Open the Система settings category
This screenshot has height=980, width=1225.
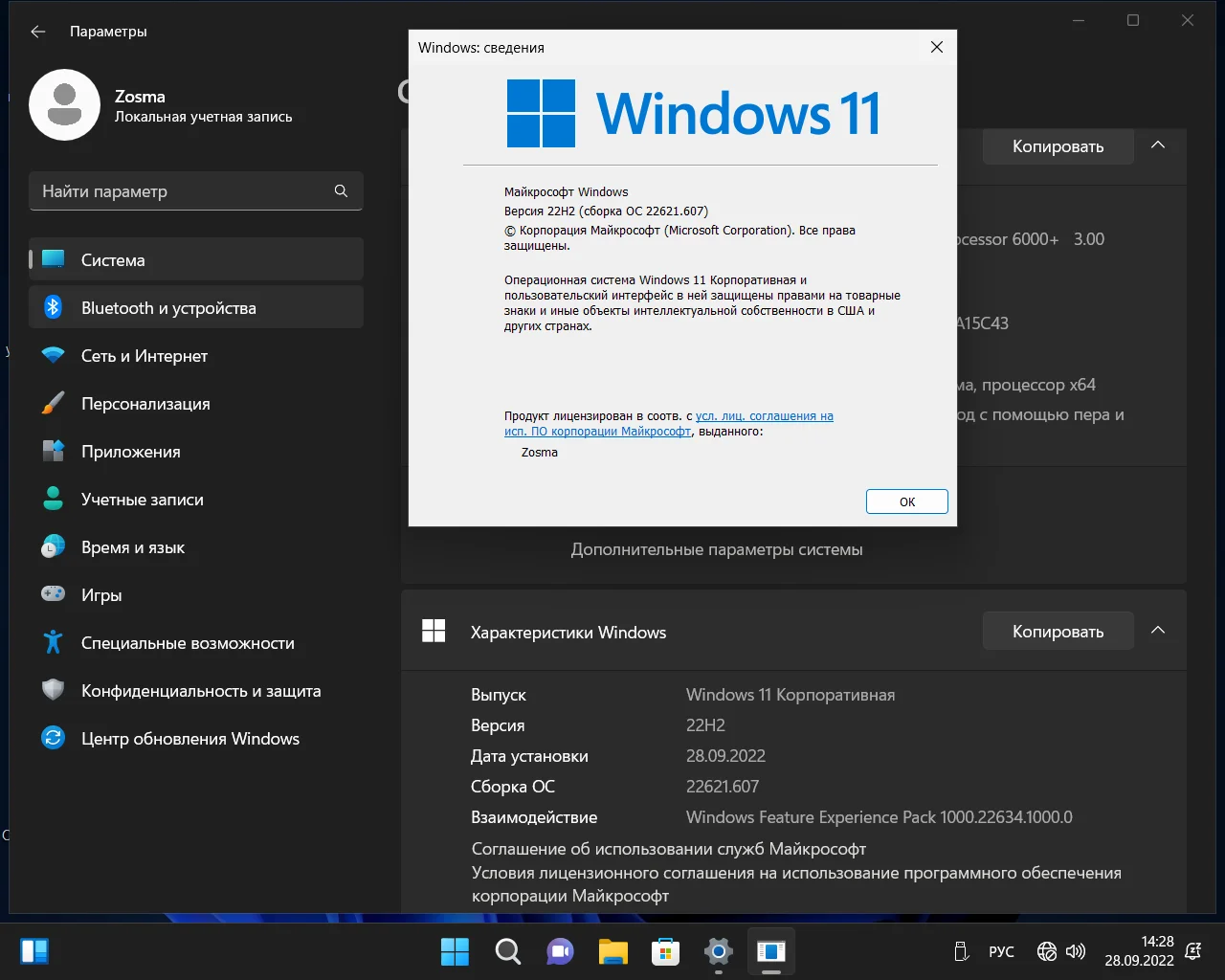tap(196, 259)
